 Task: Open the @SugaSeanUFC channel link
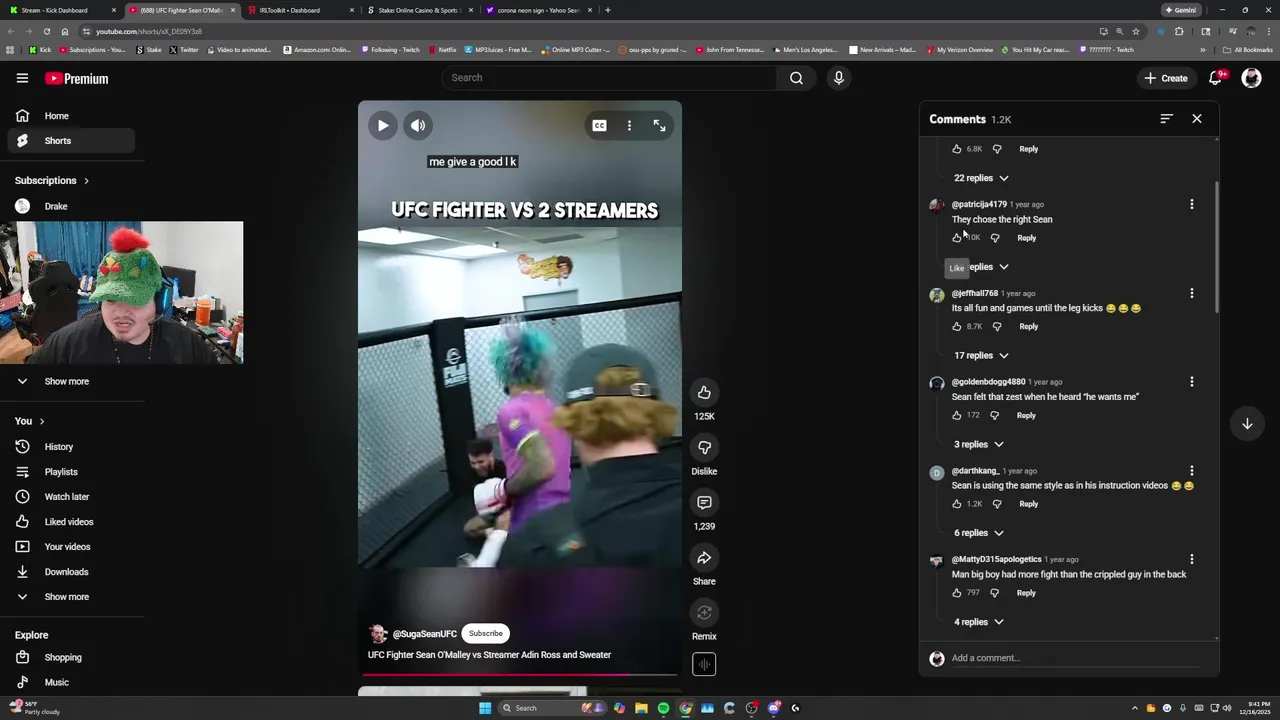click(424, 634)
